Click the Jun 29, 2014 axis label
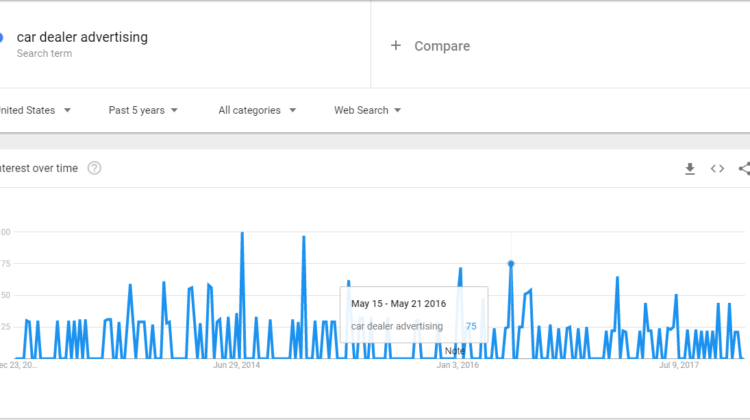This screenshot has width=750, height=420. coord(237,366)
